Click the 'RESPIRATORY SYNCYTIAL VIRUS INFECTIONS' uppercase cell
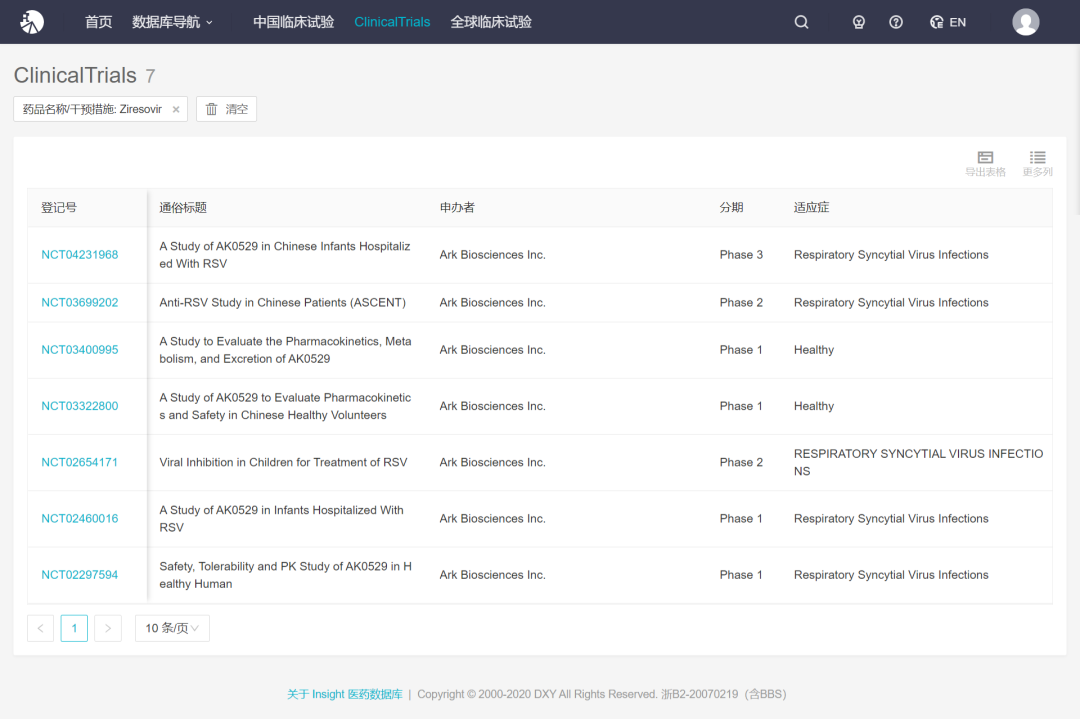The height and width of the screenshot is (719, 1080). click(x=918, y=462)
